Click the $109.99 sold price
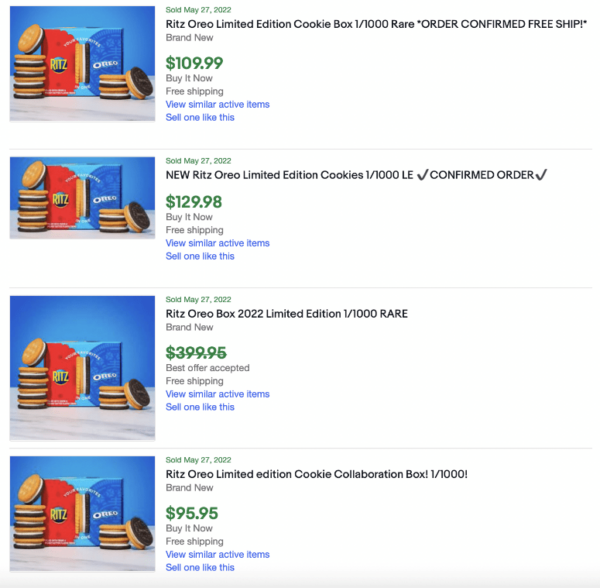The height and width of the screenshot is (588, 600). [x=194, y=63]
